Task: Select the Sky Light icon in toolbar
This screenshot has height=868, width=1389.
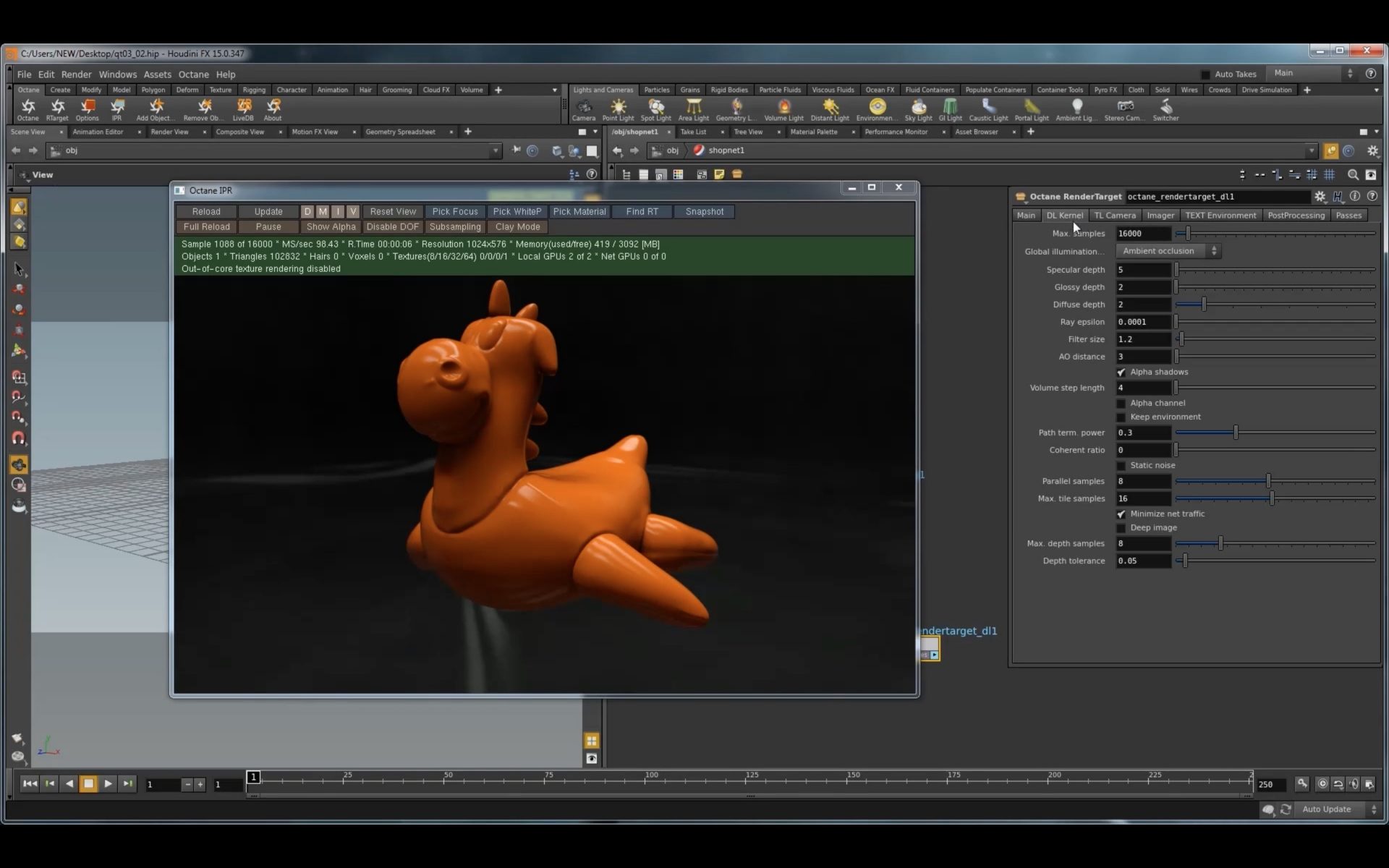Action: coord(916,106)
